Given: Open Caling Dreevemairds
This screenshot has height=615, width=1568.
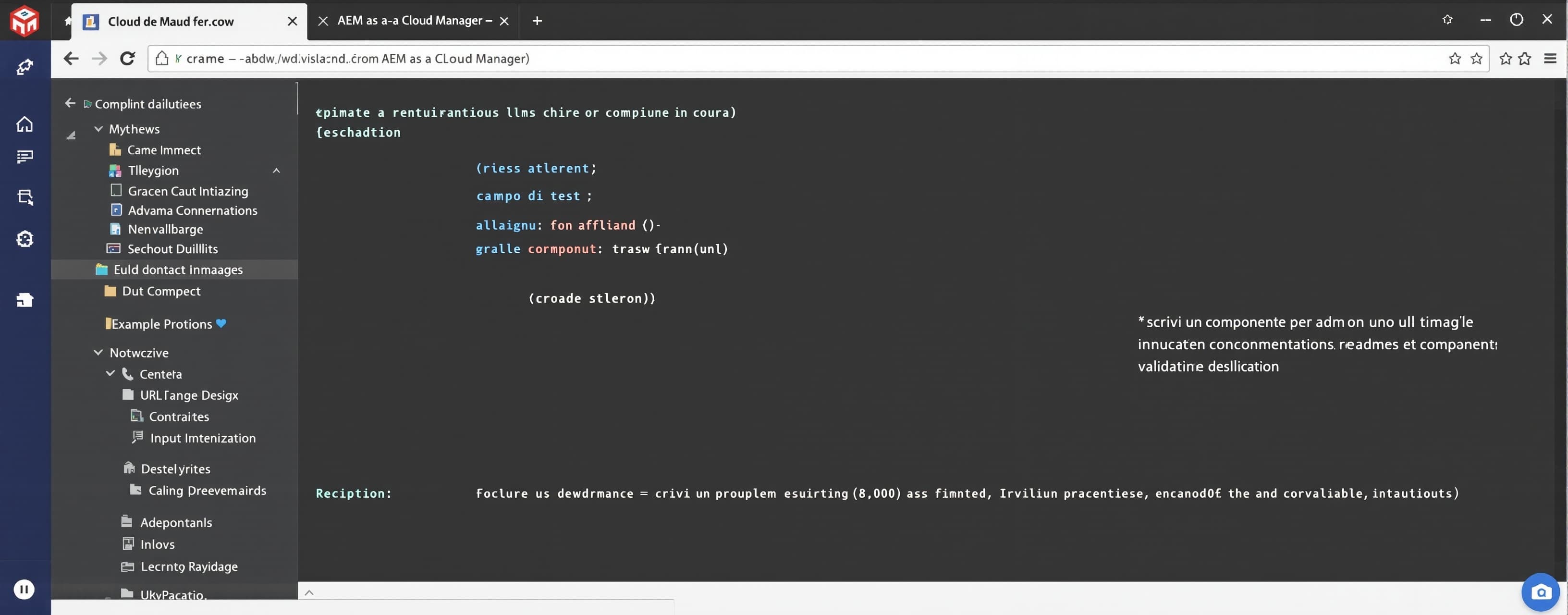Looking at the screenshot, I should point(207,490).
